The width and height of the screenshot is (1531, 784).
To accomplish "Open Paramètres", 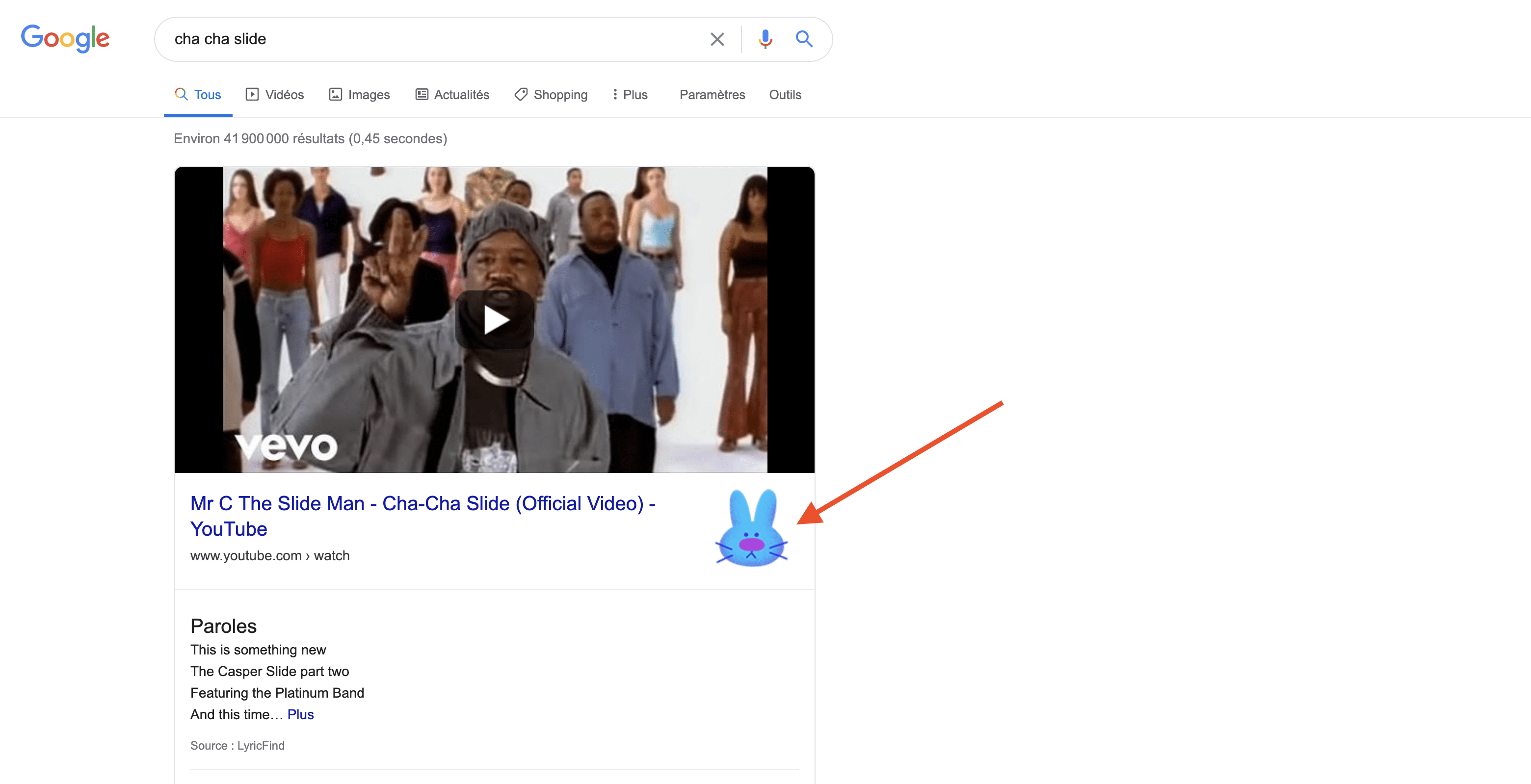I will [712, 95].
